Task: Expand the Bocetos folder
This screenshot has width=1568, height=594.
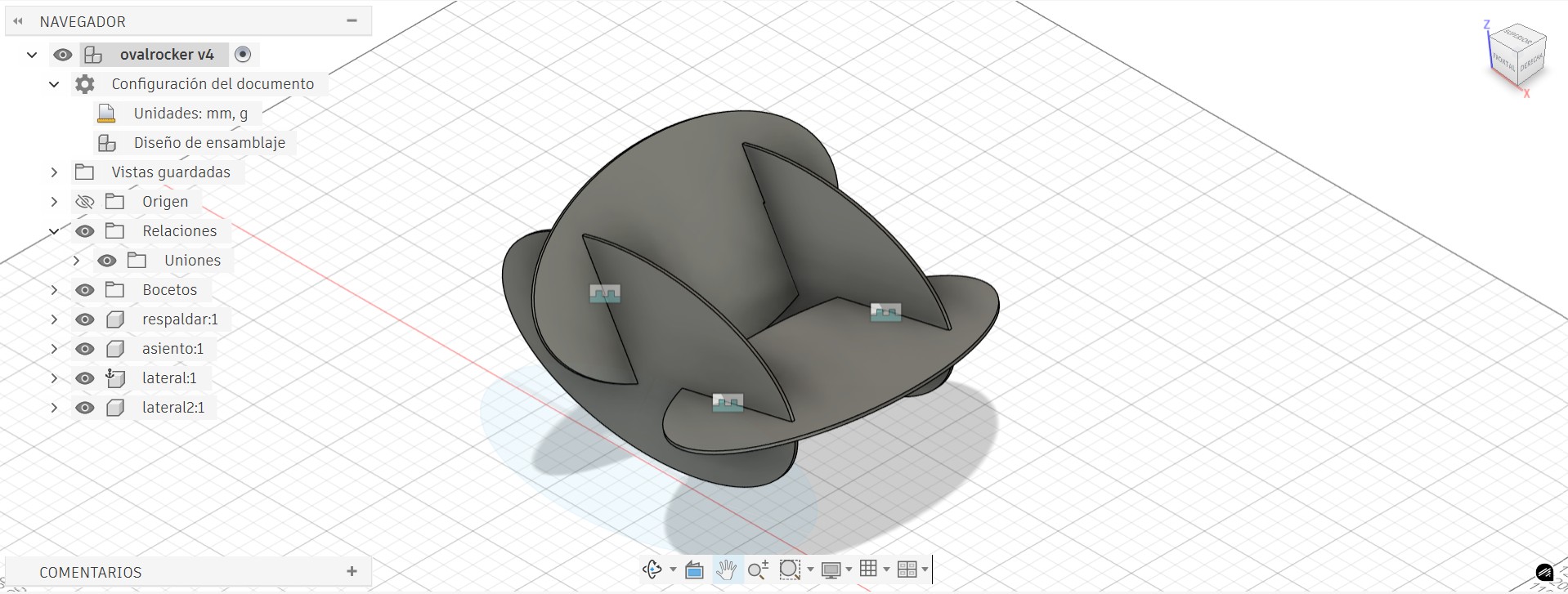Action: (x=54, y=290)
